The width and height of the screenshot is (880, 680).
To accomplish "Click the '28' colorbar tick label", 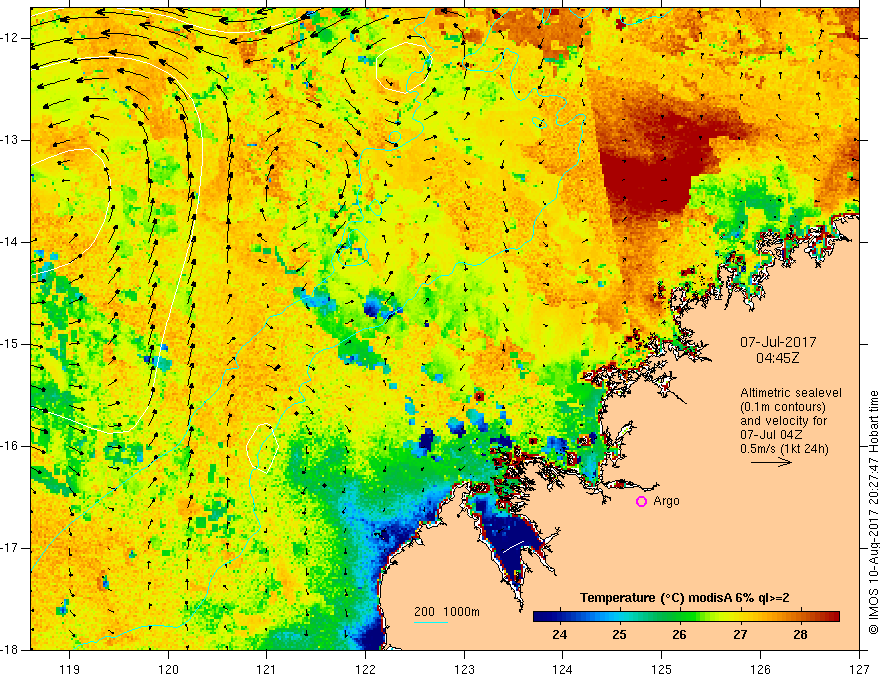I will 800,635.
